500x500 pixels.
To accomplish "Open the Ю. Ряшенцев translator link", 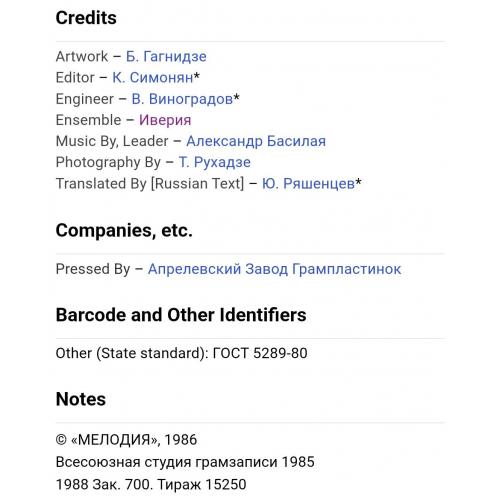I will [x=308, y=184].
